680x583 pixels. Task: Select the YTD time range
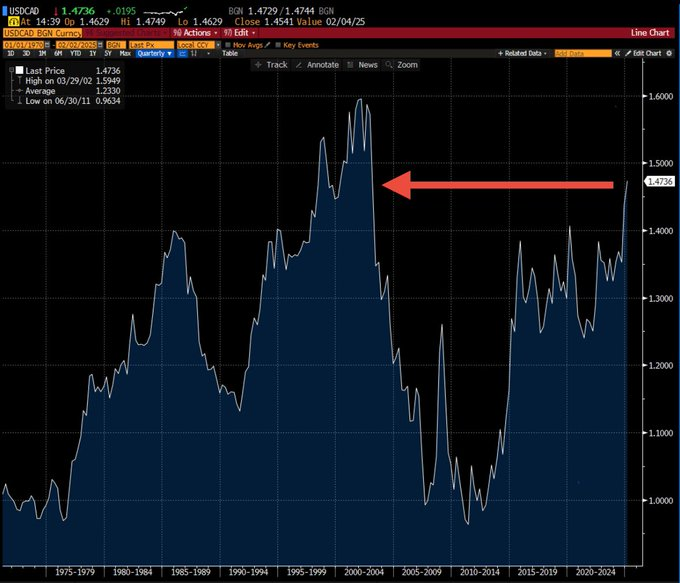coord(75,53)
